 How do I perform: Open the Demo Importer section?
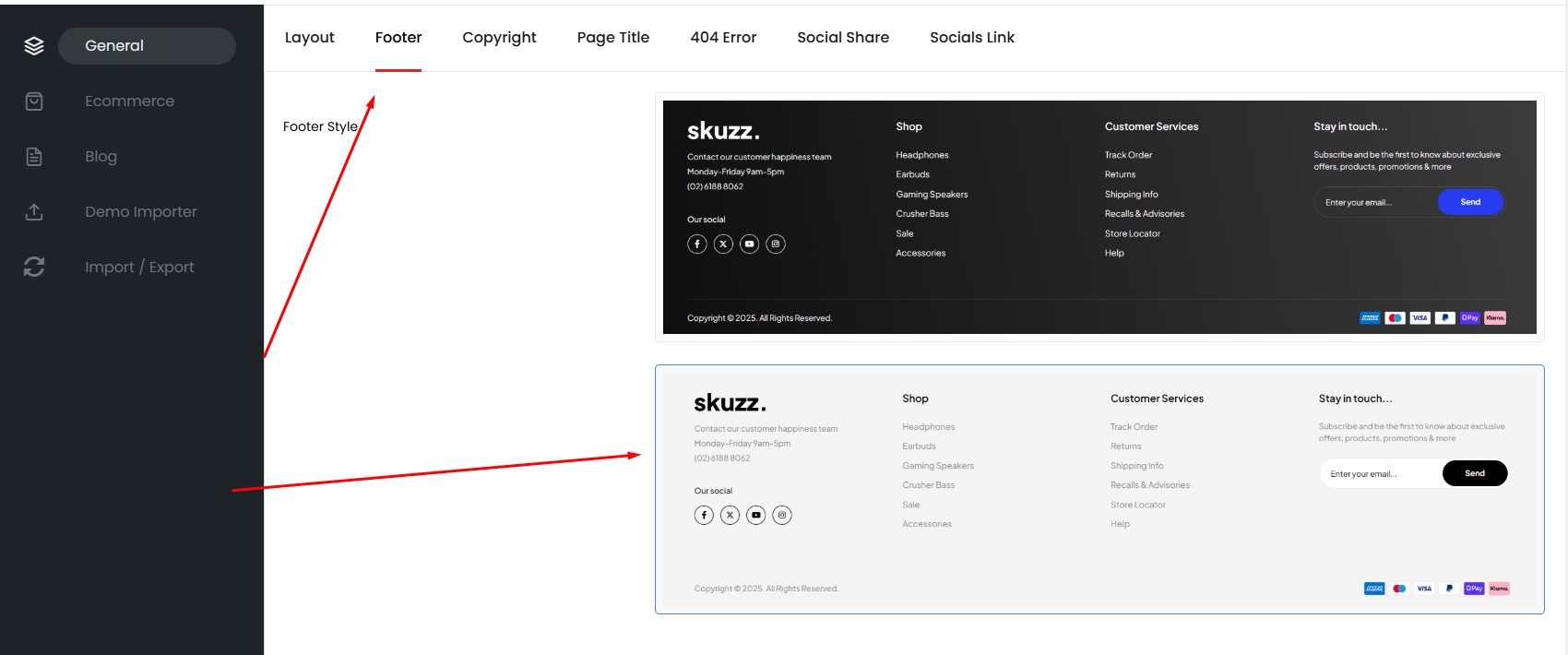[141, 212]
